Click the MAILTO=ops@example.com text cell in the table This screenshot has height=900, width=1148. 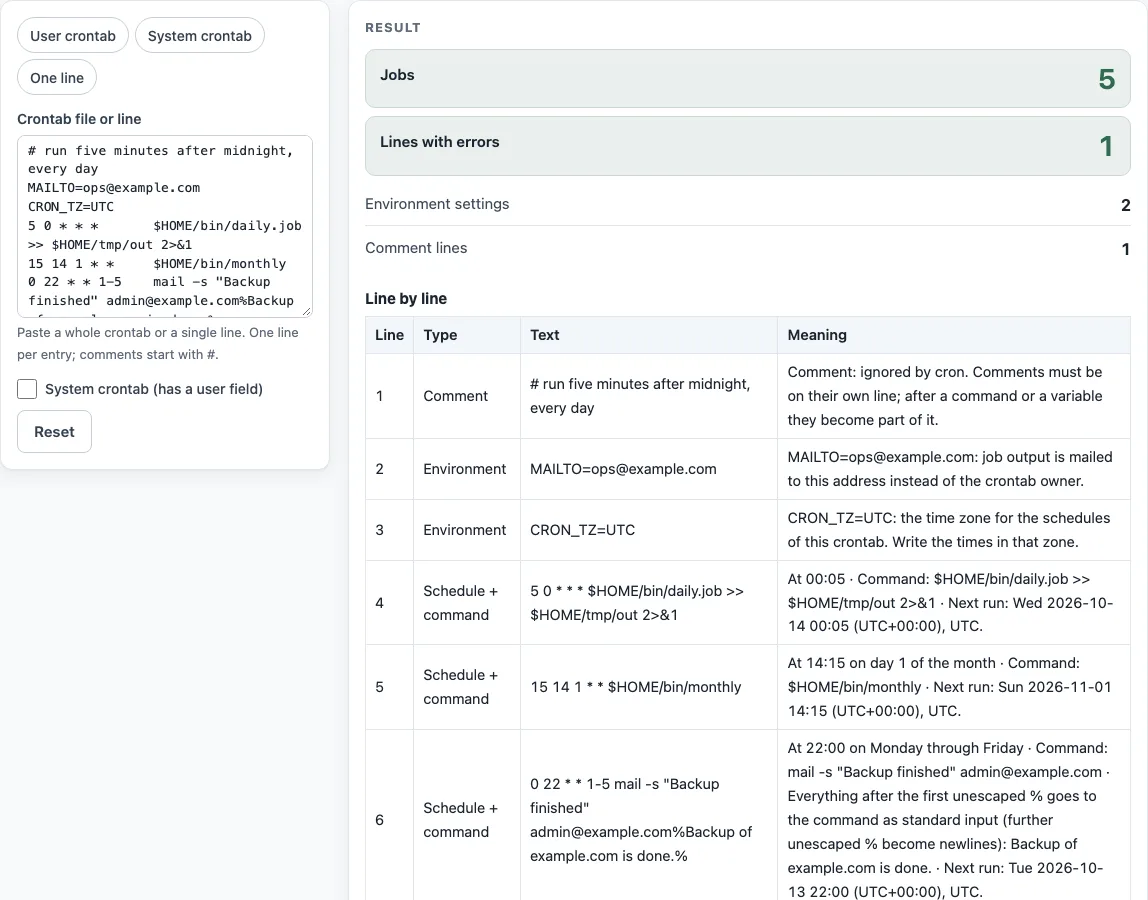(649, 469)
